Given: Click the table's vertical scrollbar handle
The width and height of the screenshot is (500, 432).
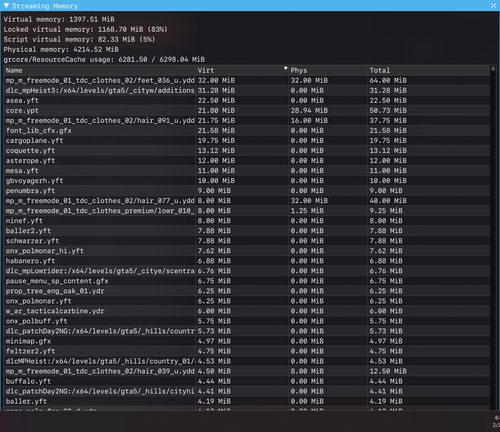Looking at the screenshot, I should tap(493, 69).
